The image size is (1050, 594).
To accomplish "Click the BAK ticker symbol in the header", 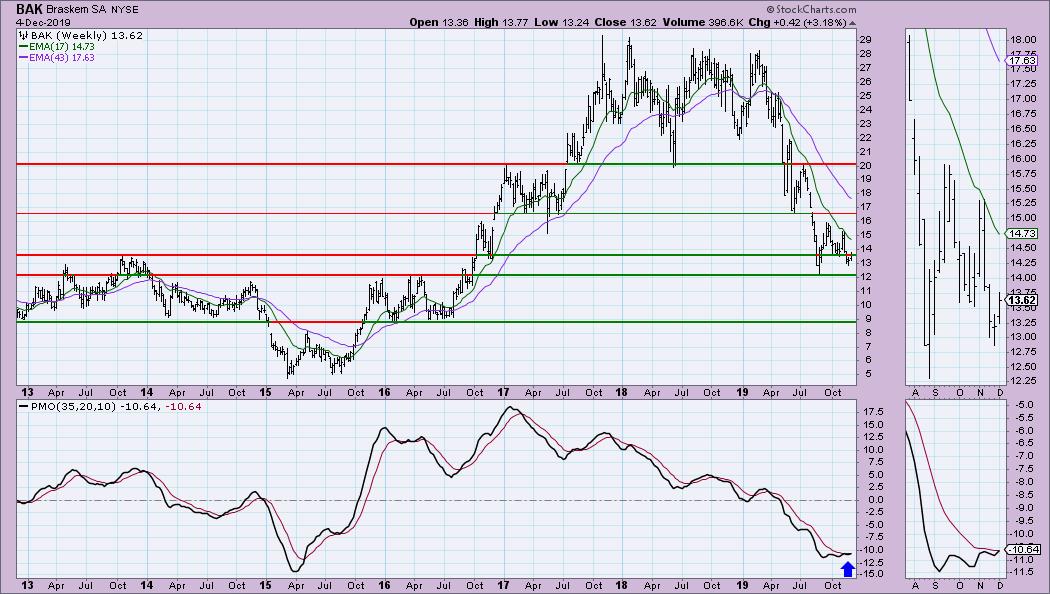I will click(x=29, y=9).
